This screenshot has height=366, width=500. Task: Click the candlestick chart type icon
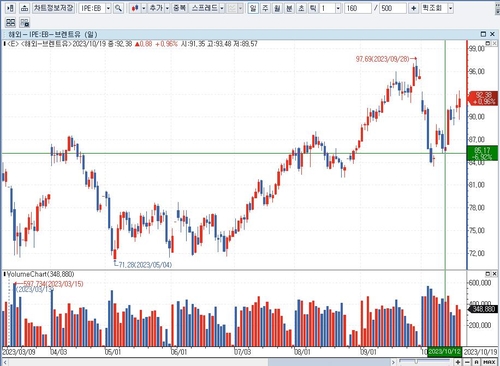tap(135, 8)
